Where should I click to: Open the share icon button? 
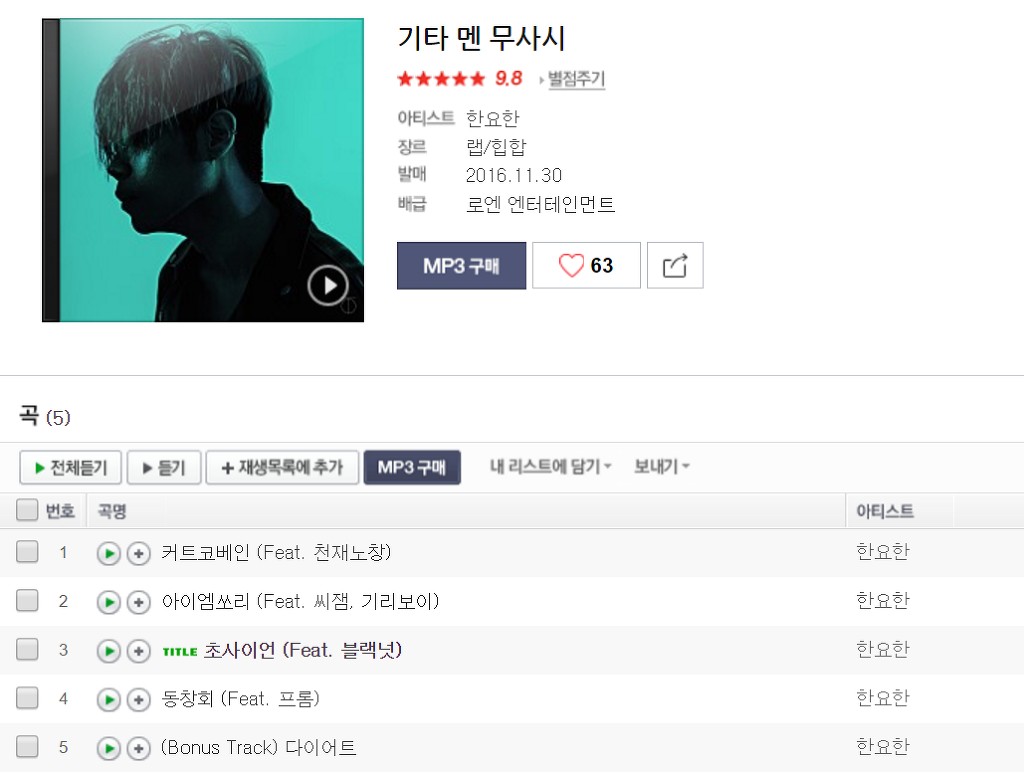click(675, 265)
